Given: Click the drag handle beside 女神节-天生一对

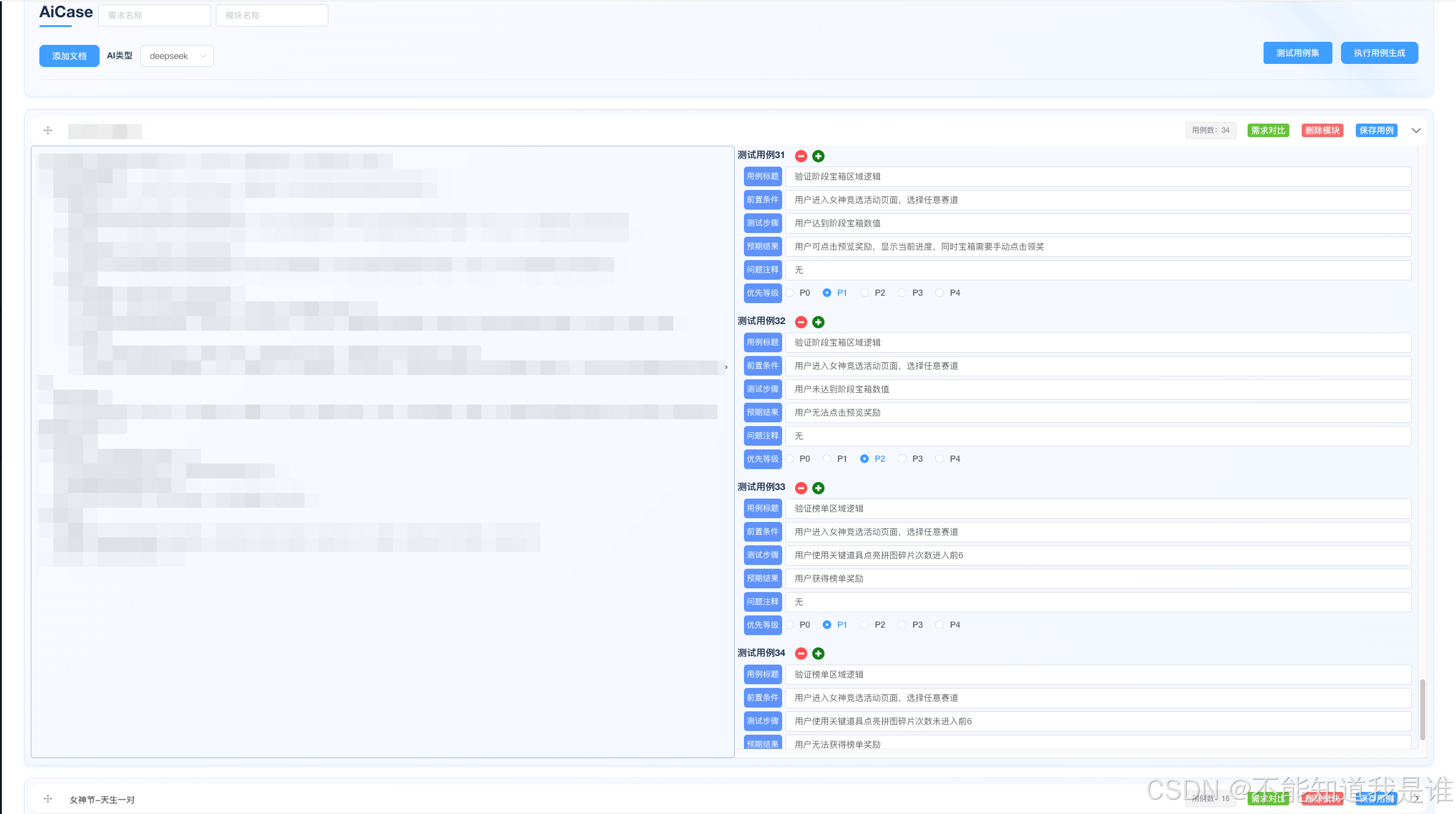Looking at the screenshot, I should [x=48, y=799].
